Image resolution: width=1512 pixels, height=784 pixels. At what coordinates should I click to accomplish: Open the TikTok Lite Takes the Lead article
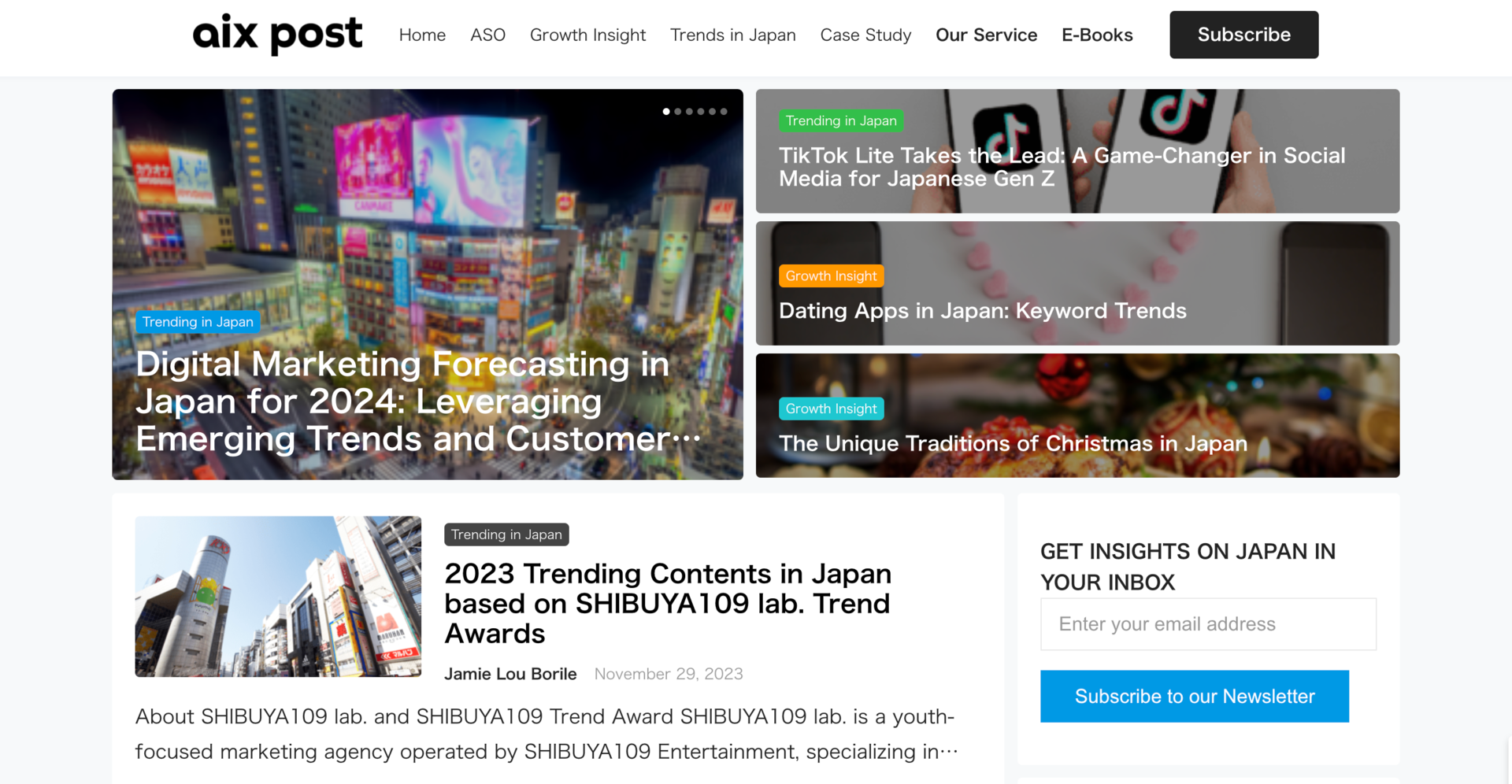pos(1062,167)
